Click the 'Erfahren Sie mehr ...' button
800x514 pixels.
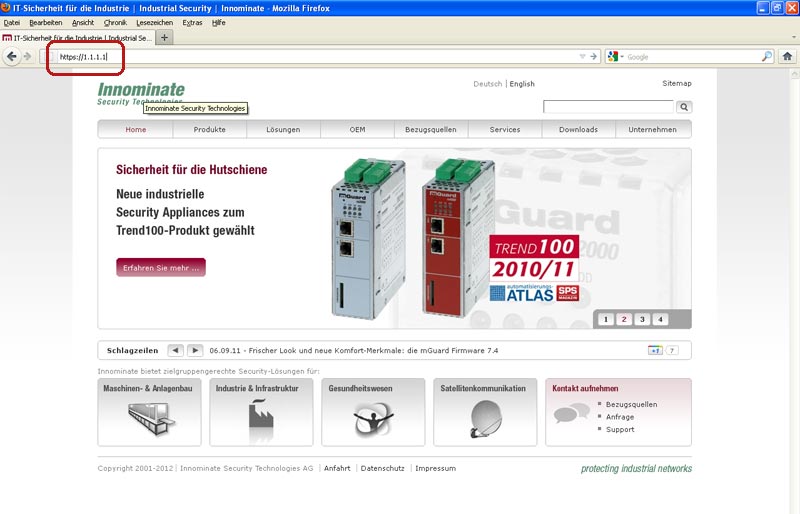[161, 268]
